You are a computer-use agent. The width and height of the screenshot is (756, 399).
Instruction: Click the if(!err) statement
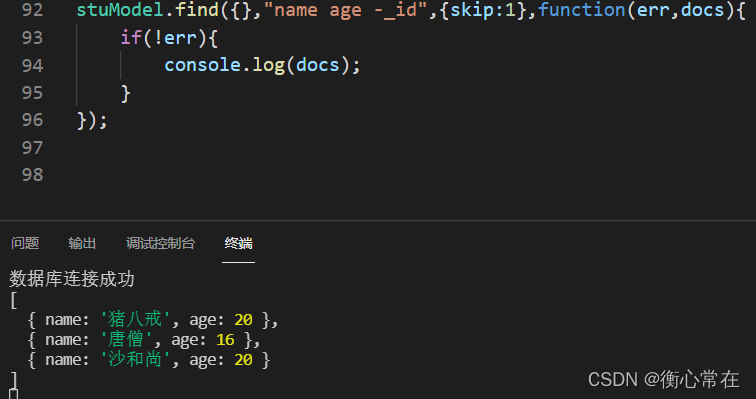pyautogui.click(x=169, y=38)
